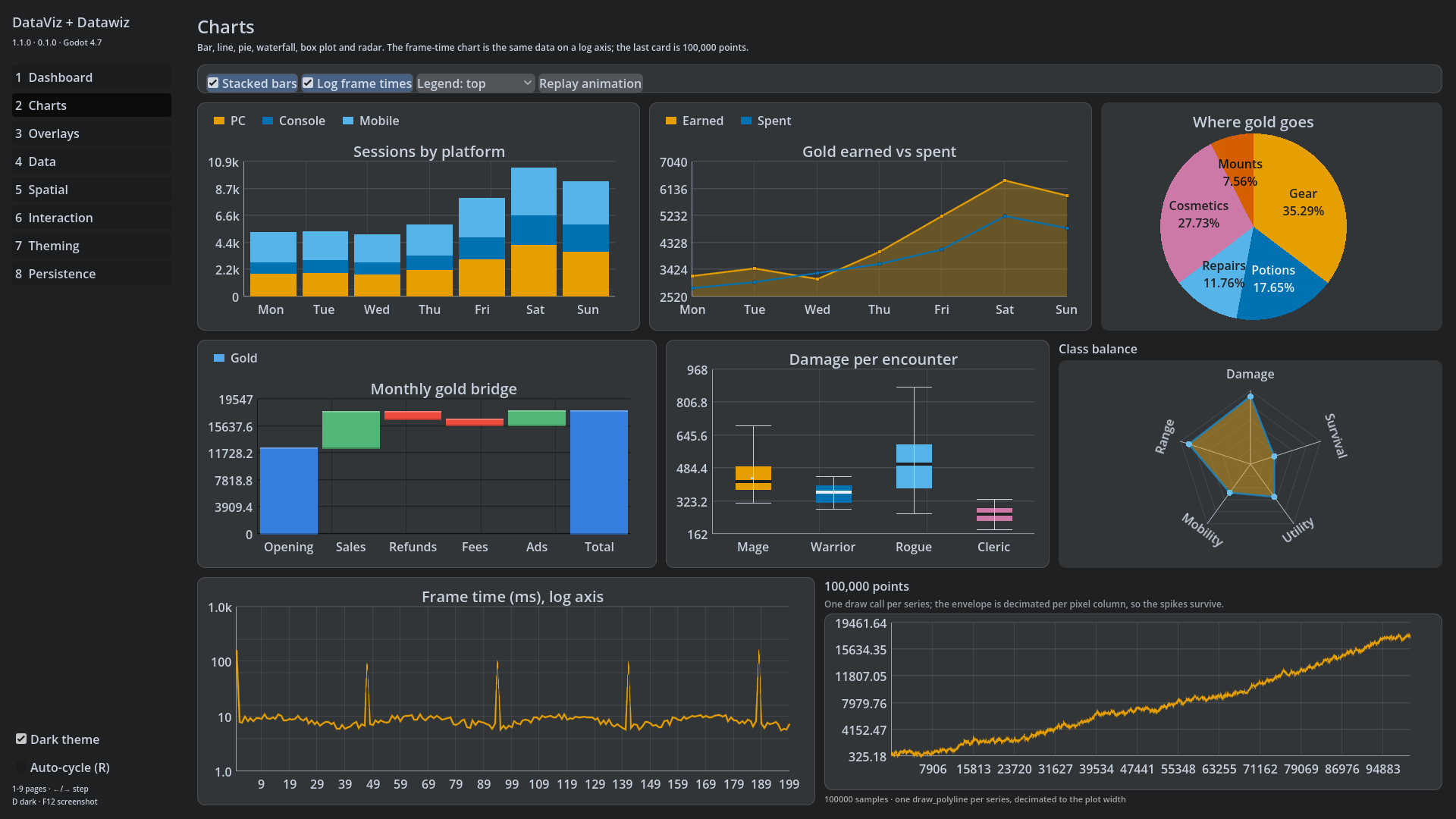Image resolution: width=1456 pixels, height=819 pixels.
Task: Click the Mobile legend color swatch
Action: [348, 121]
